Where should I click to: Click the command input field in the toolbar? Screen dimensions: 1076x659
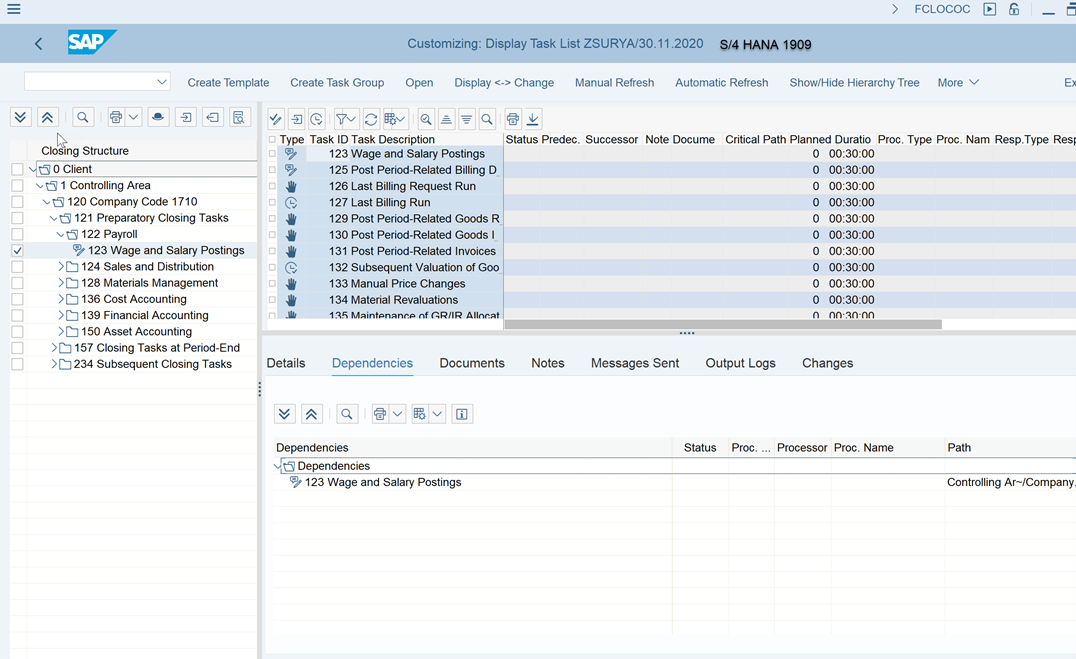pyautogui.click(x=90, y=82)
